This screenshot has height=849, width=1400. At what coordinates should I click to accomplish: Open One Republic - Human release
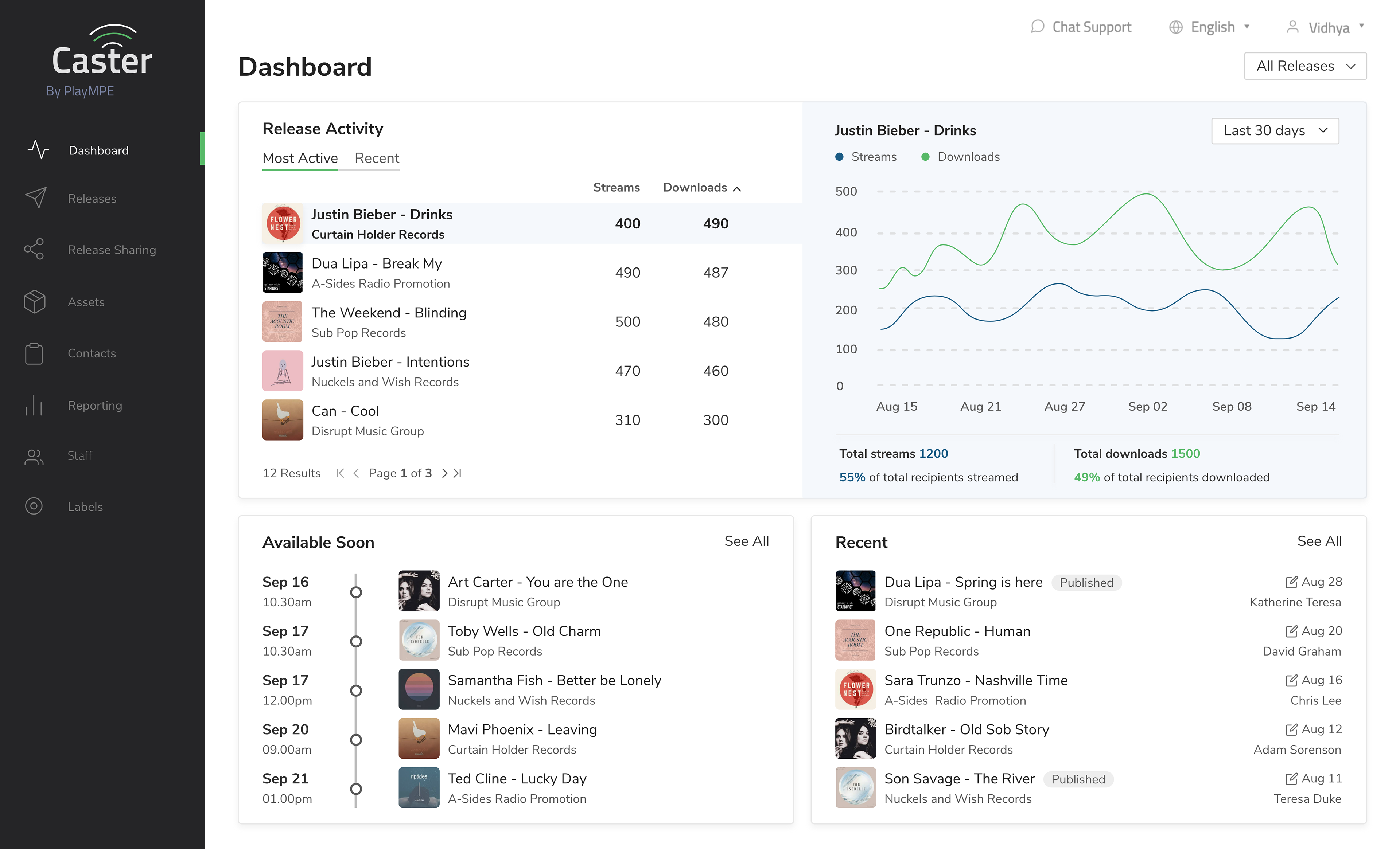click(x=957, y=631)
